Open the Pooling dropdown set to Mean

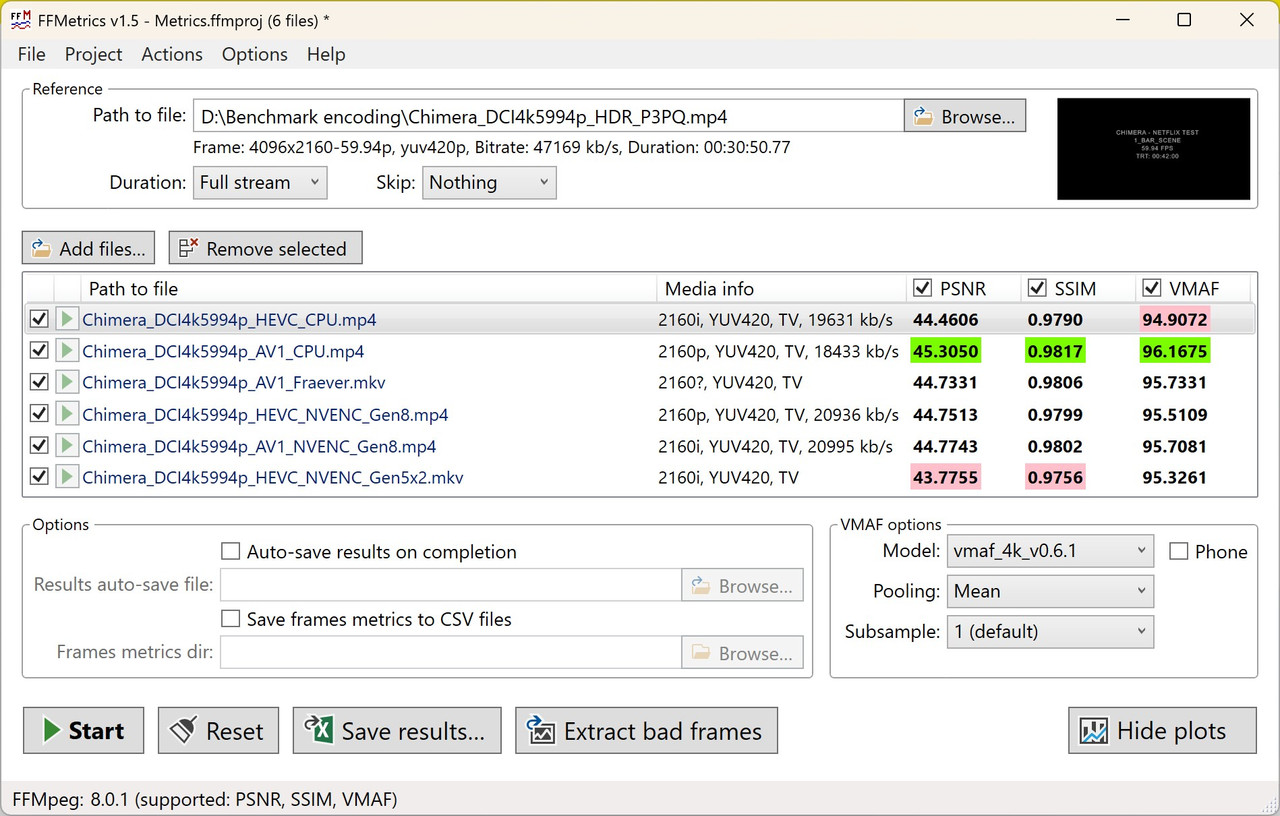1050,591
